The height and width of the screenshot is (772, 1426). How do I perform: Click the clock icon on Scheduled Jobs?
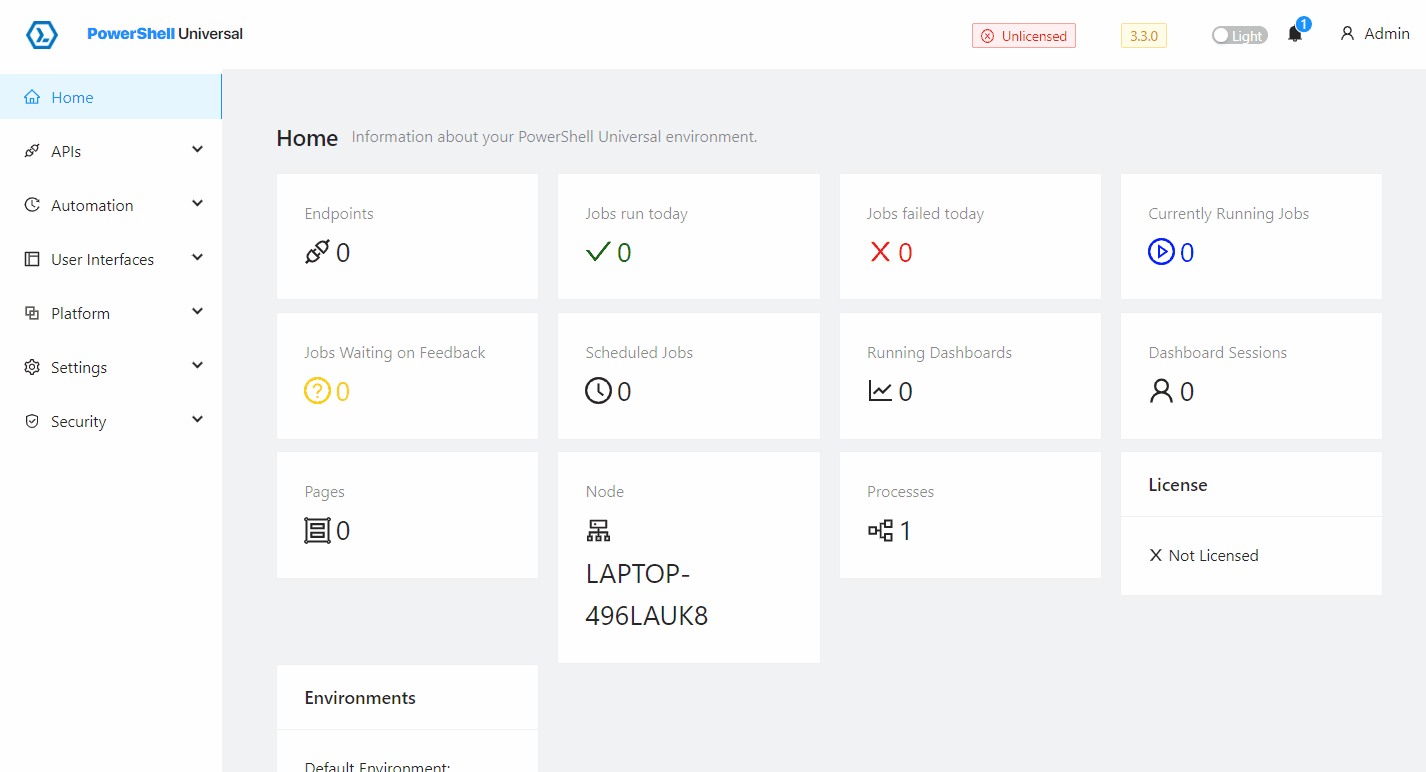click(x=598, y=391)
